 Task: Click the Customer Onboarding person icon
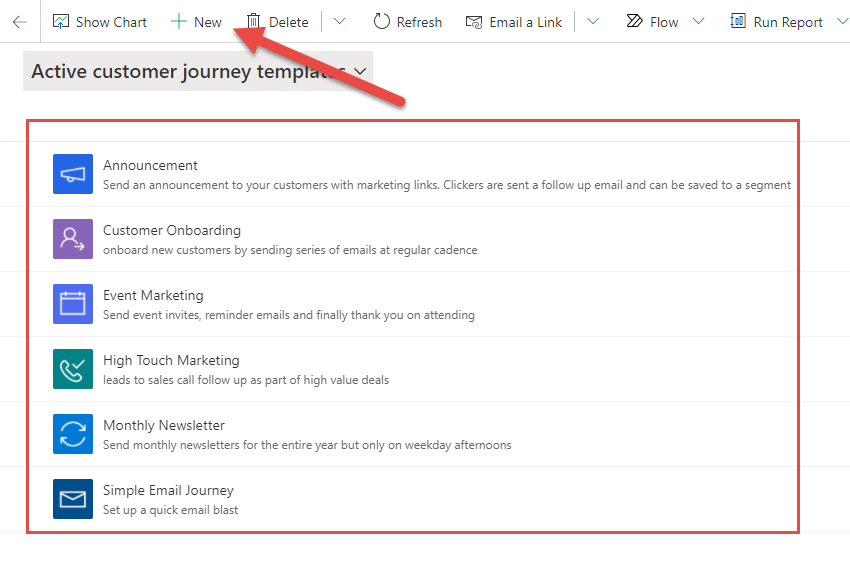(x=73, y=239)
